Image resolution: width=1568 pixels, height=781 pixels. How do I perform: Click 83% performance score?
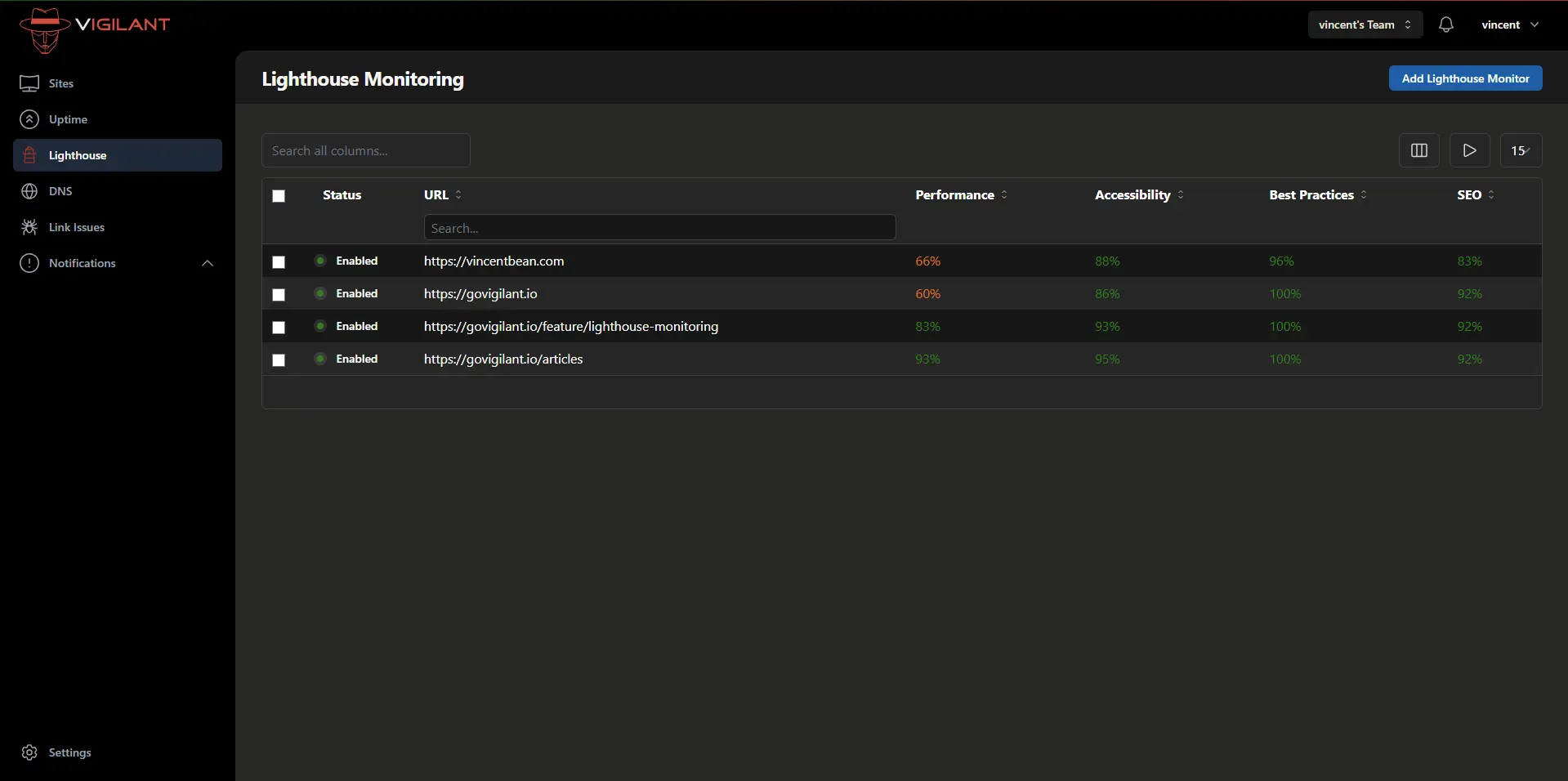click(927, 326)
